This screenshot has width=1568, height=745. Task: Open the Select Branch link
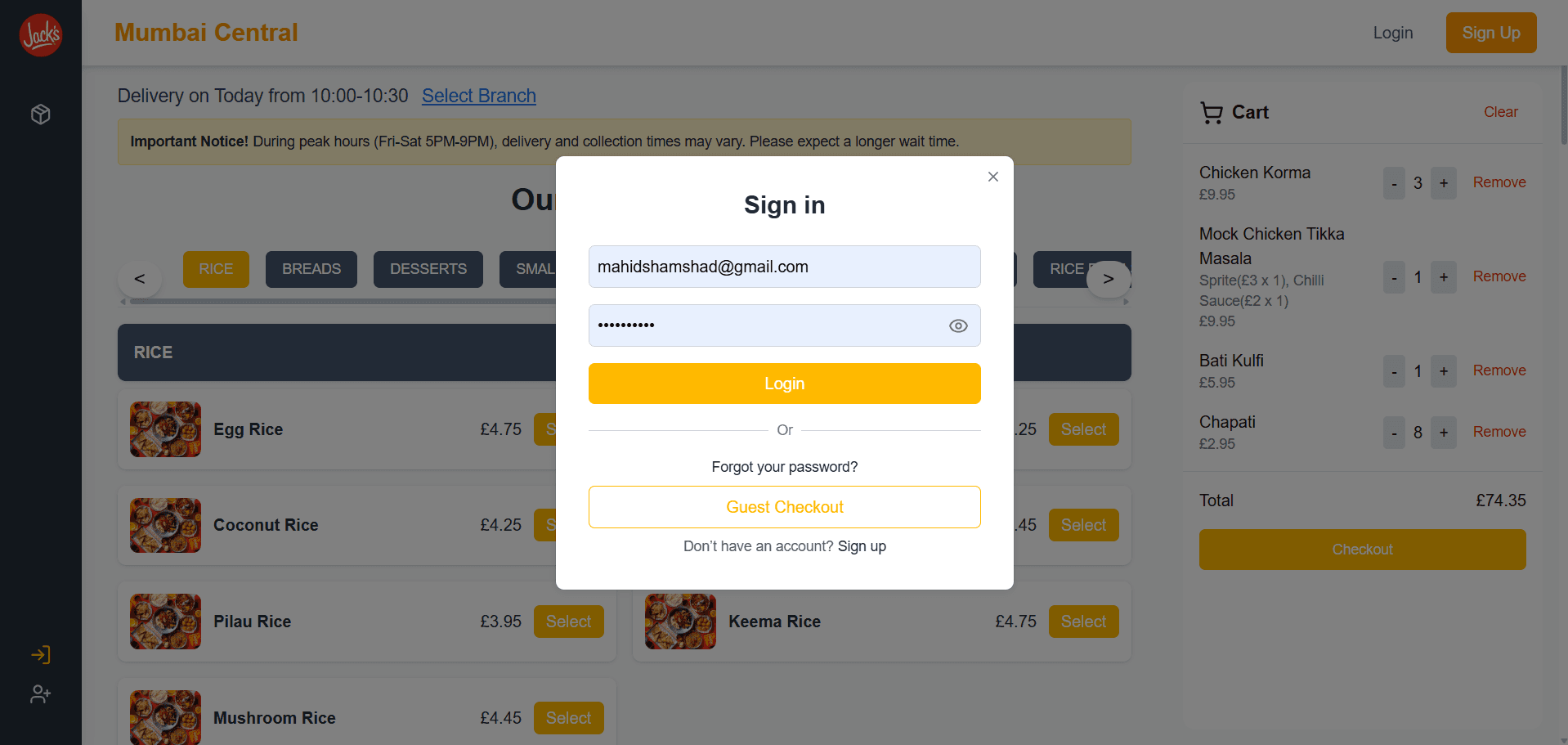478,96
